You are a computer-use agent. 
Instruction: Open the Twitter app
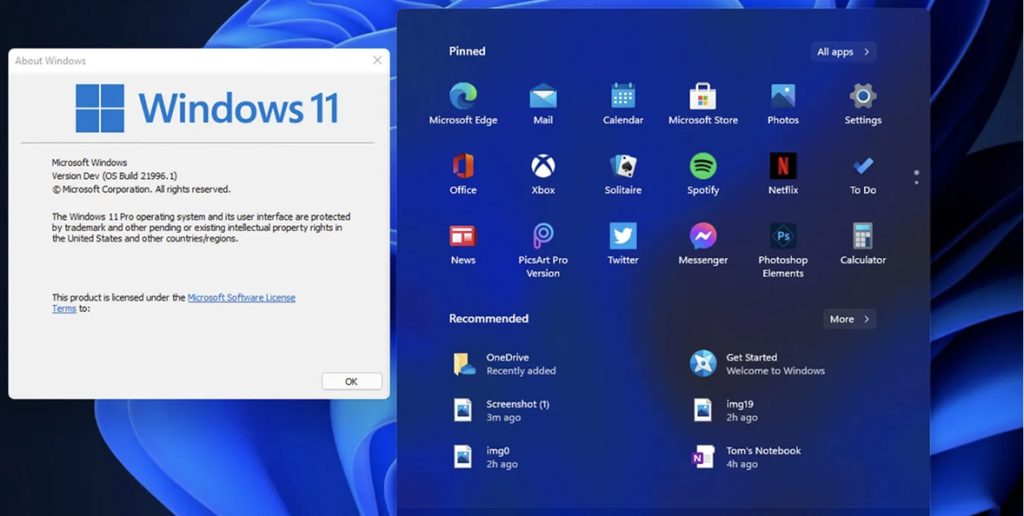(x=623, y=243)
